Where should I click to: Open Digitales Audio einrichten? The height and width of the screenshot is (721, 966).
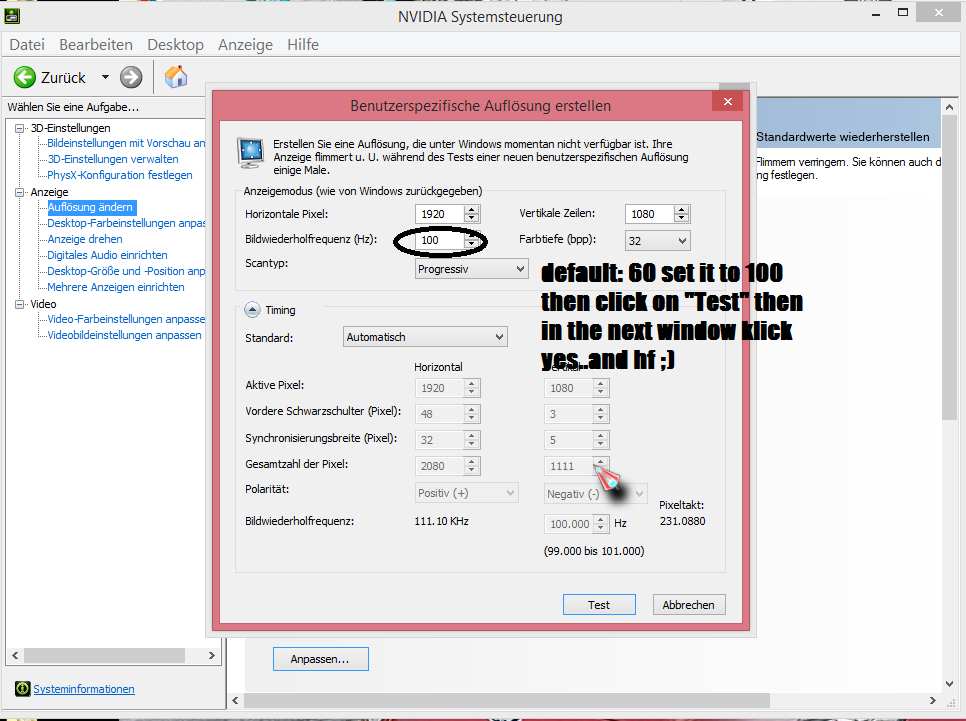(x=107, y=255)
